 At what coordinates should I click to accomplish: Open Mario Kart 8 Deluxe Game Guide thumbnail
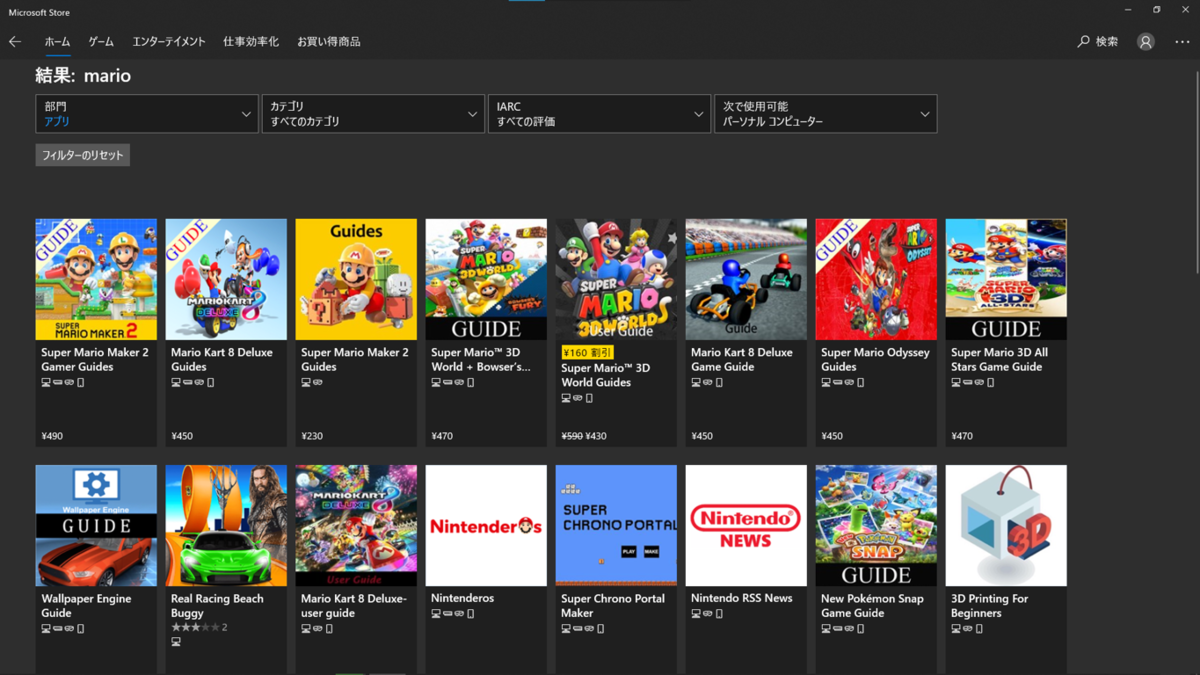(746, 279)
